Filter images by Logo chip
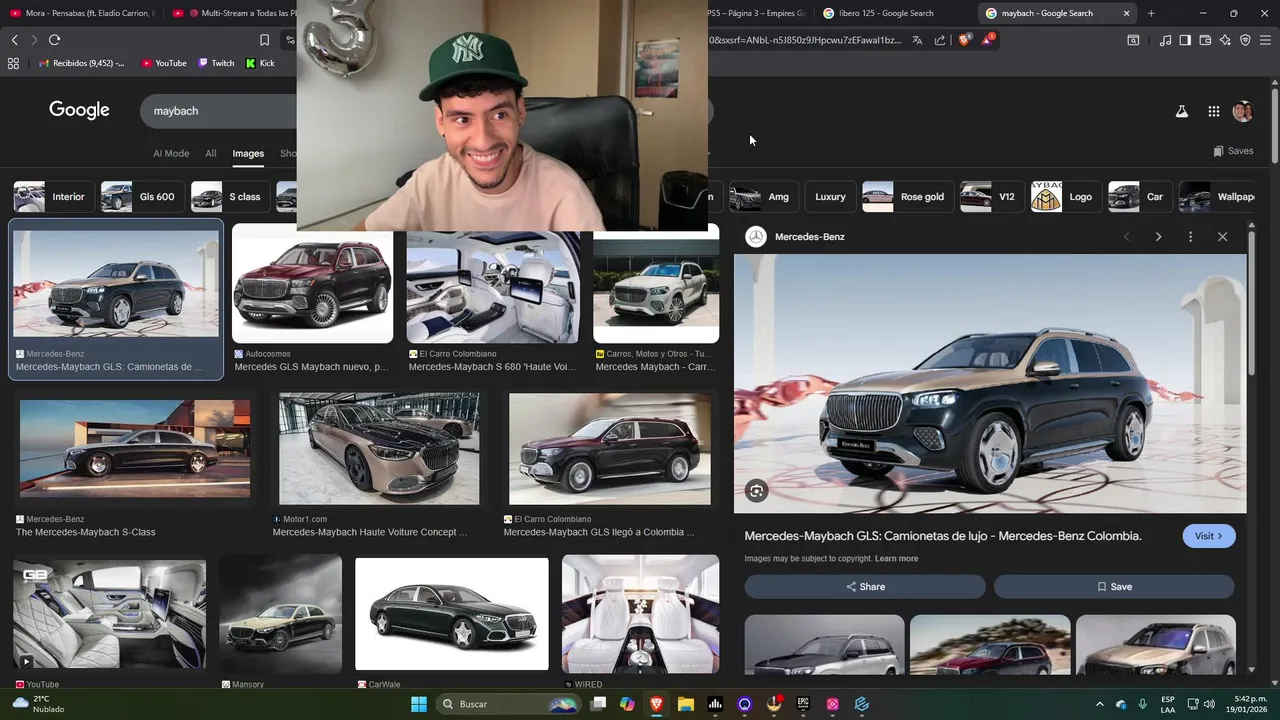 pyautogui.click(x=1065, y=197)
